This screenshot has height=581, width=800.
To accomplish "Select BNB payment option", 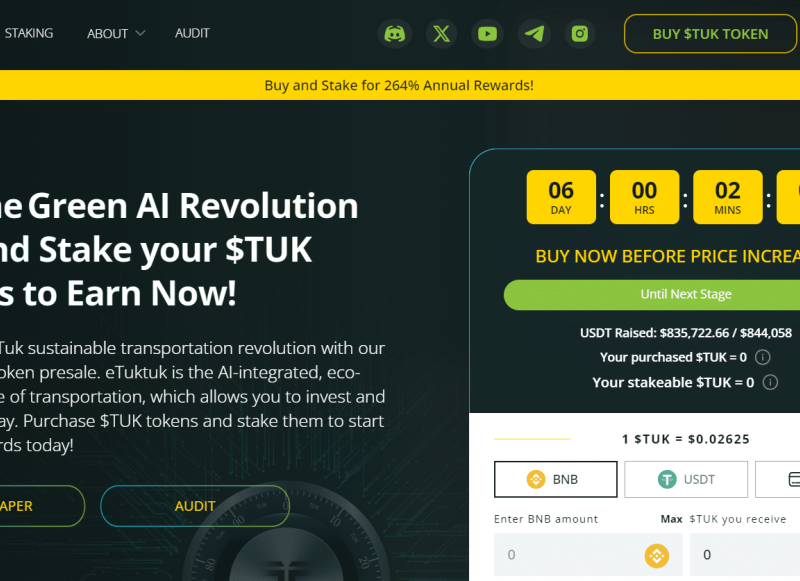I will pos(556,479).
